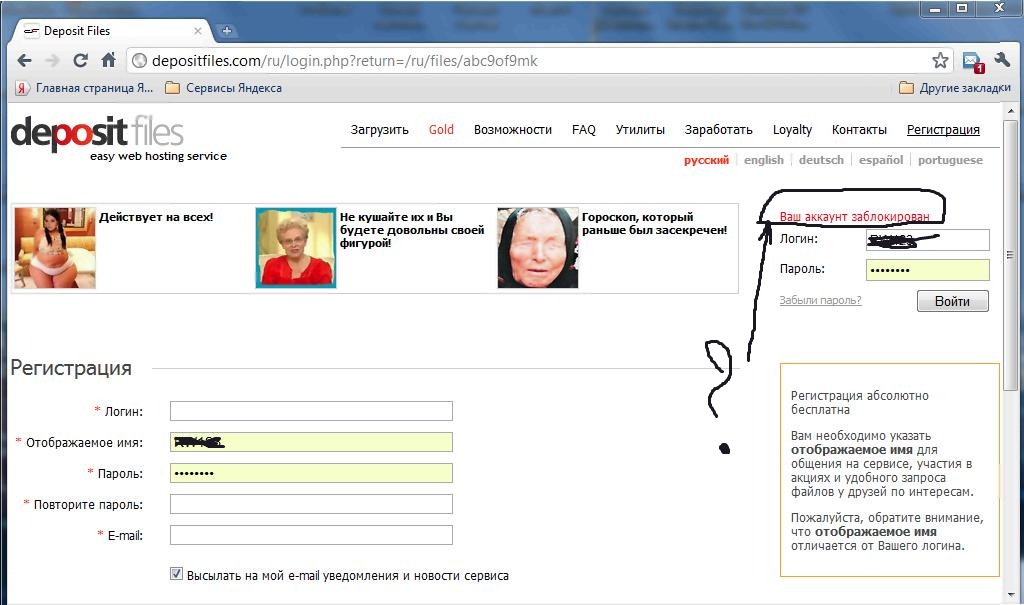Switch language to portuguese

tap(950, 160)
